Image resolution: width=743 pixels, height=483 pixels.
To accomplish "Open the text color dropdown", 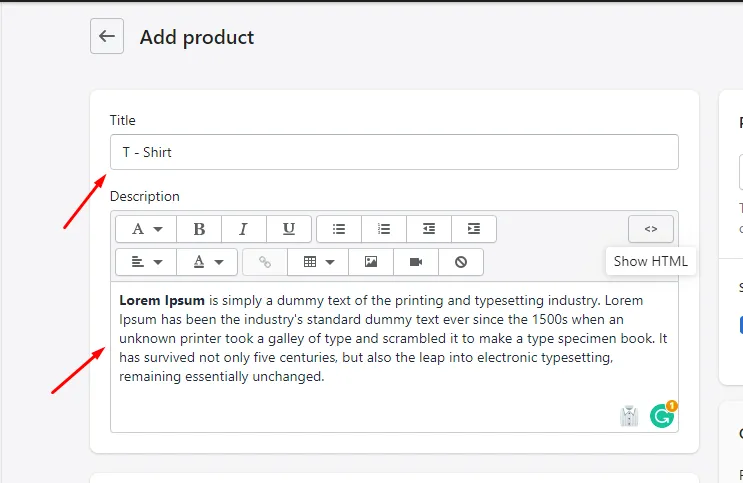I will [x=207, y=262].
